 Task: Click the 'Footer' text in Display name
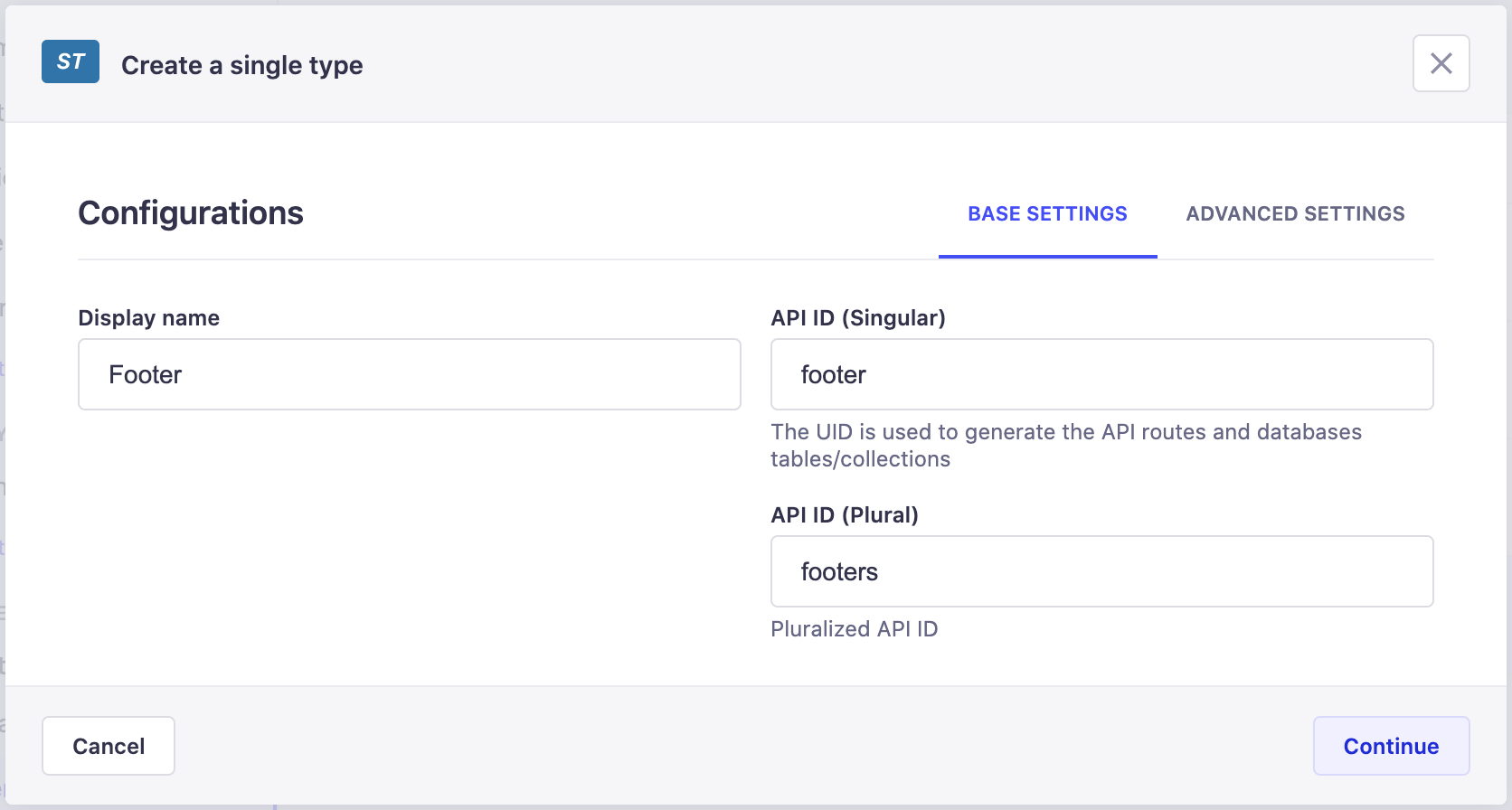point(146,374)
